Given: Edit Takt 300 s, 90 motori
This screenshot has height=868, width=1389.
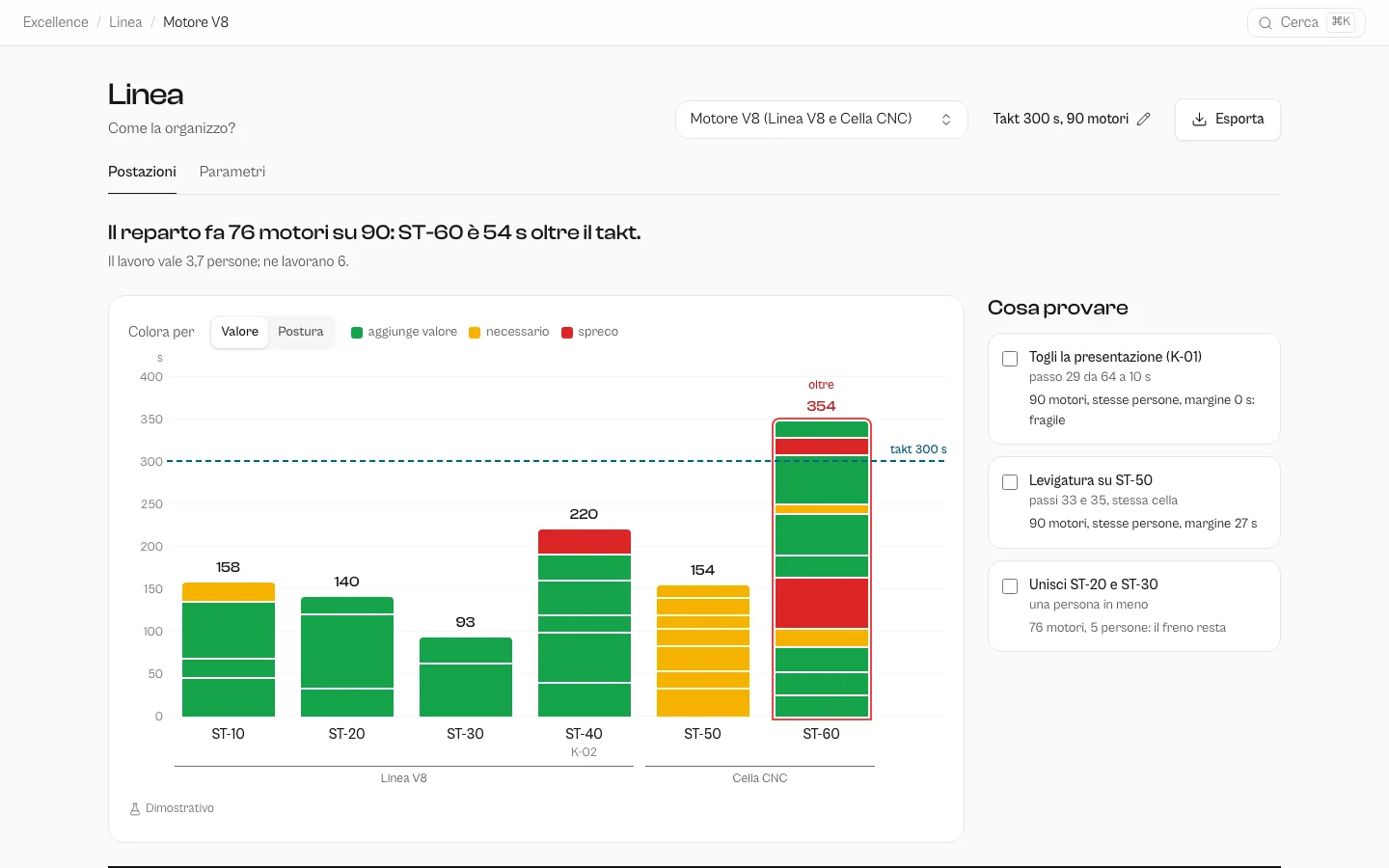Looking at the screenshot, I should (x=1071, y=119).
